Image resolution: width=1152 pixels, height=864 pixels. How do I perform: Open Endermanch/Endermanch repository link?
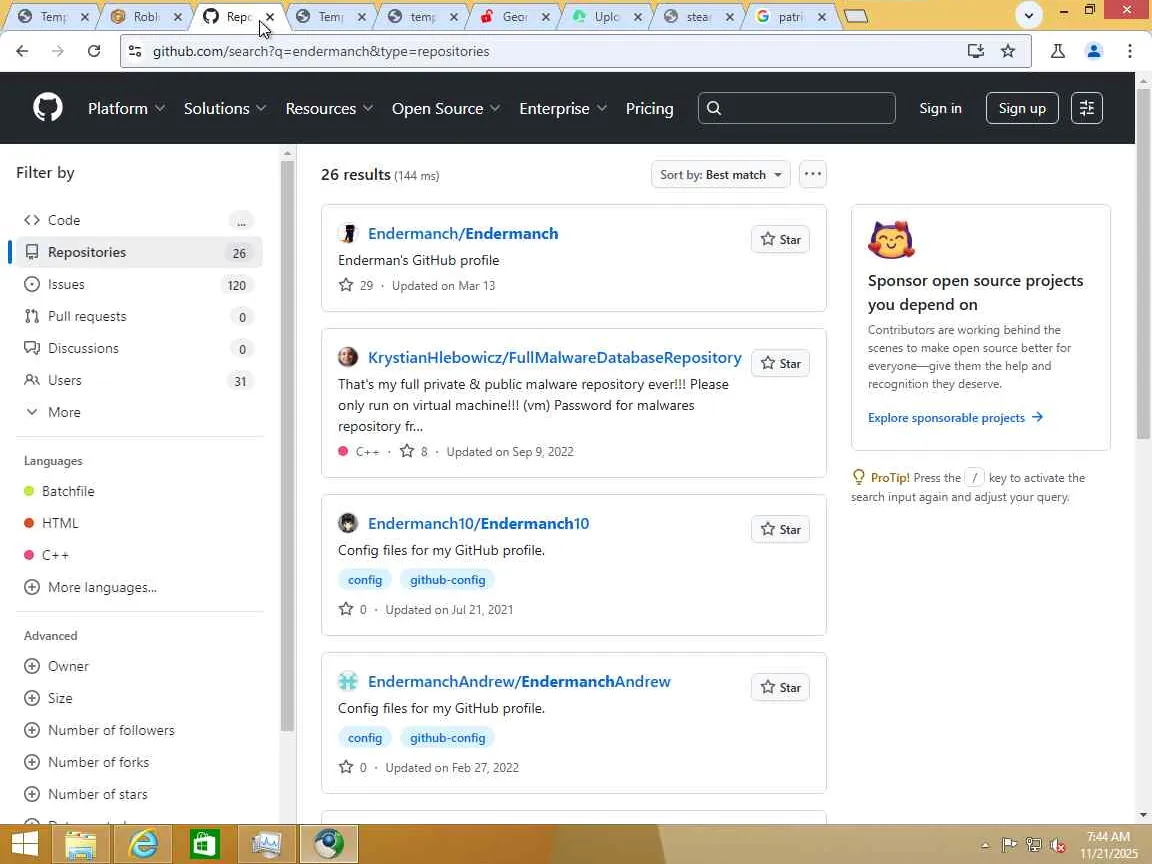tap(463, 234)
